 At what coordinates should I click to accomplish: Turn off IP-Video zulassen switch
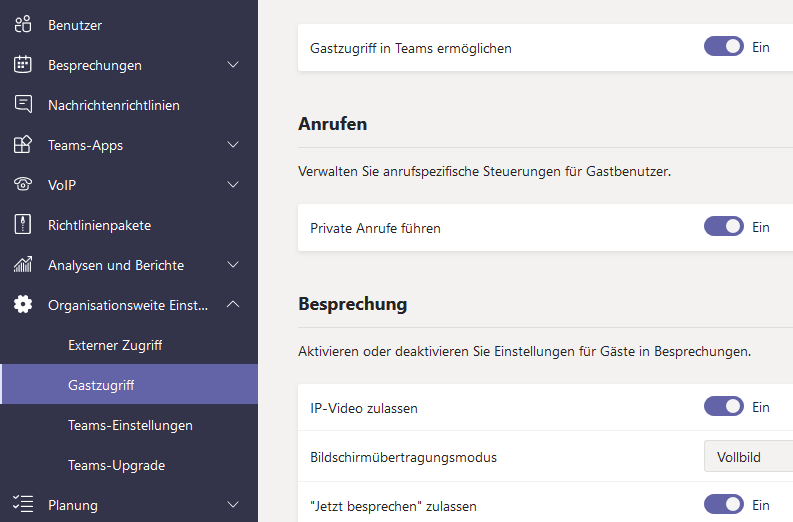pyautogui.click(x=724, y=407)
